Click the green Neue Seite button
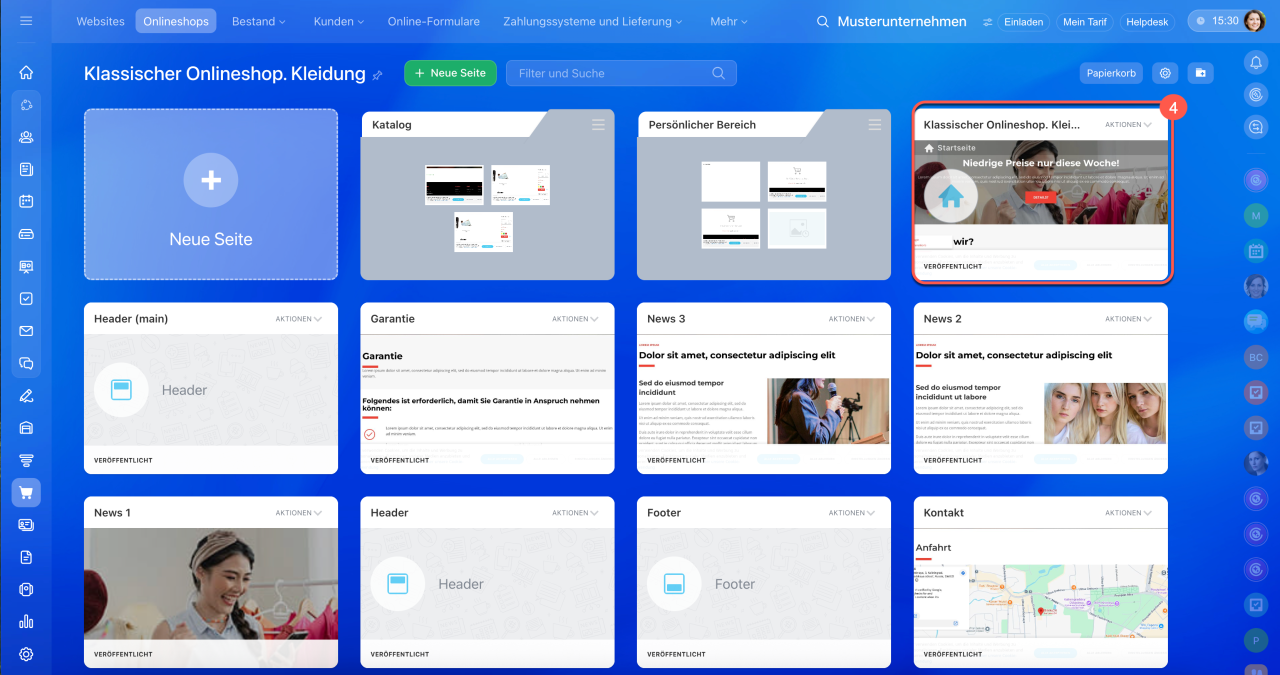1280x675 pixels. tap(450, 73)
